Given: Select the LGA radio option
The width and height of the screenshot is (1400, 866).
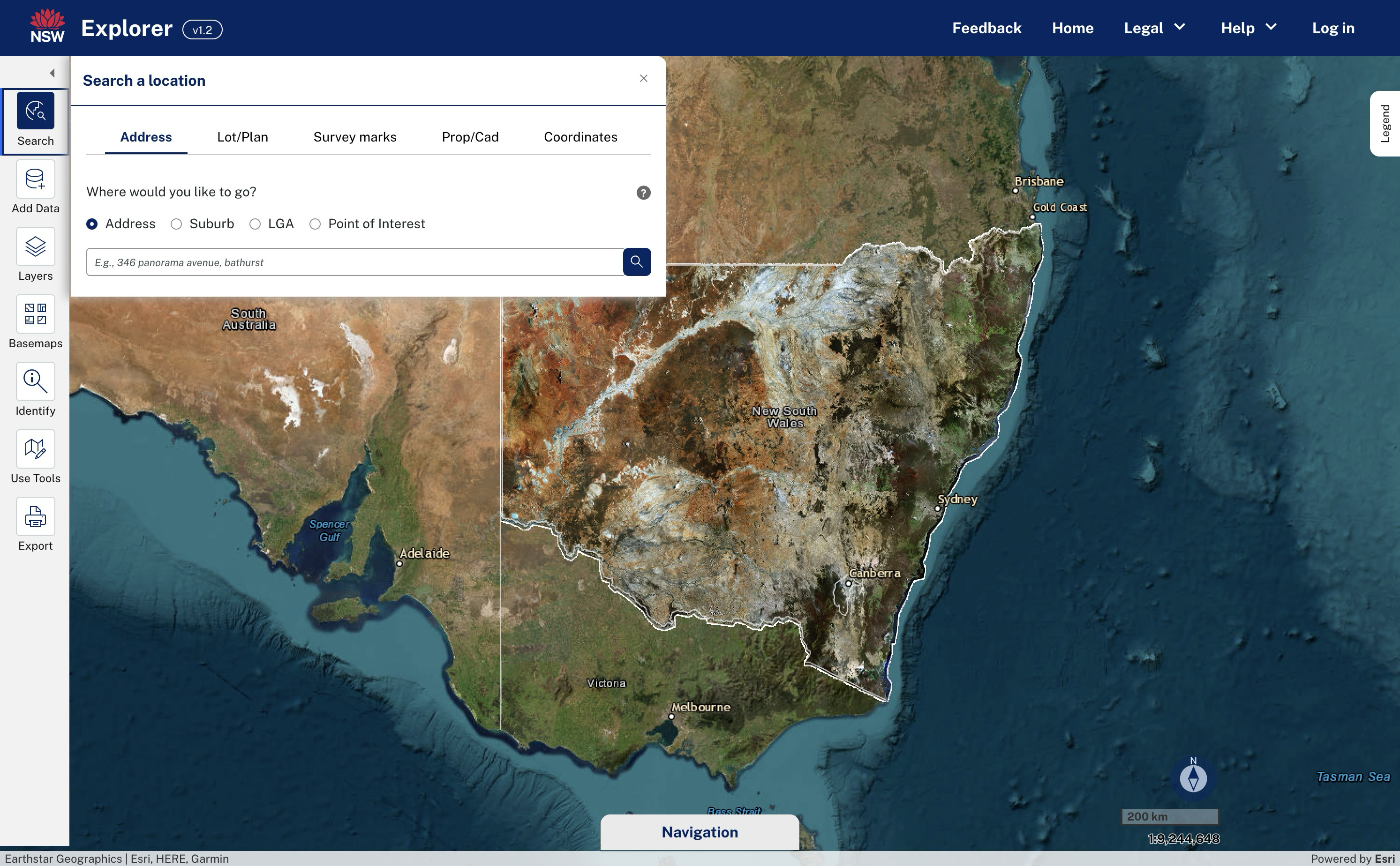Looking at the screenshot, I should (255, 224).
